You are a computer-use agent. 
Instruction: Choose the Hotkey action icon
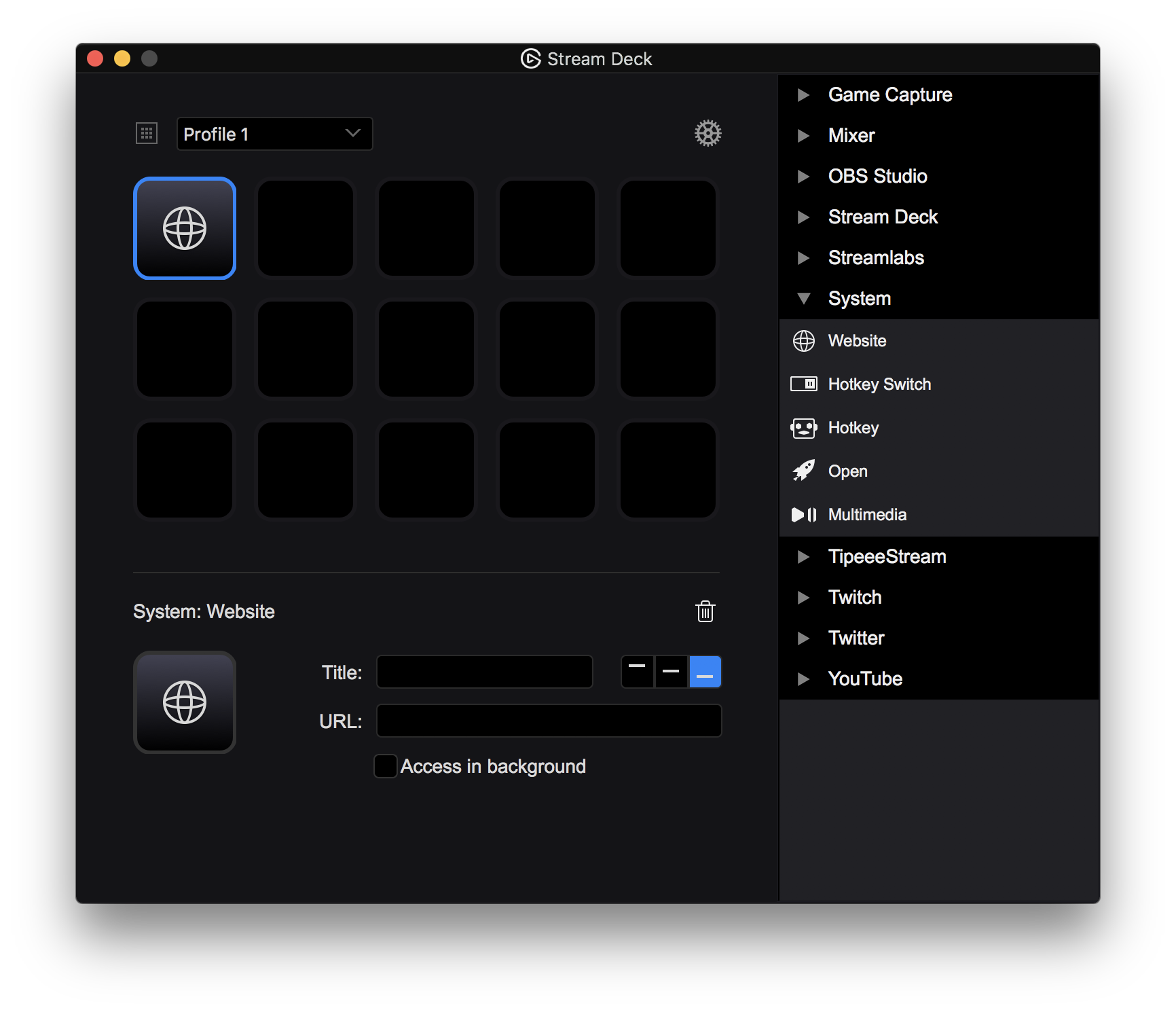point(804,428)
